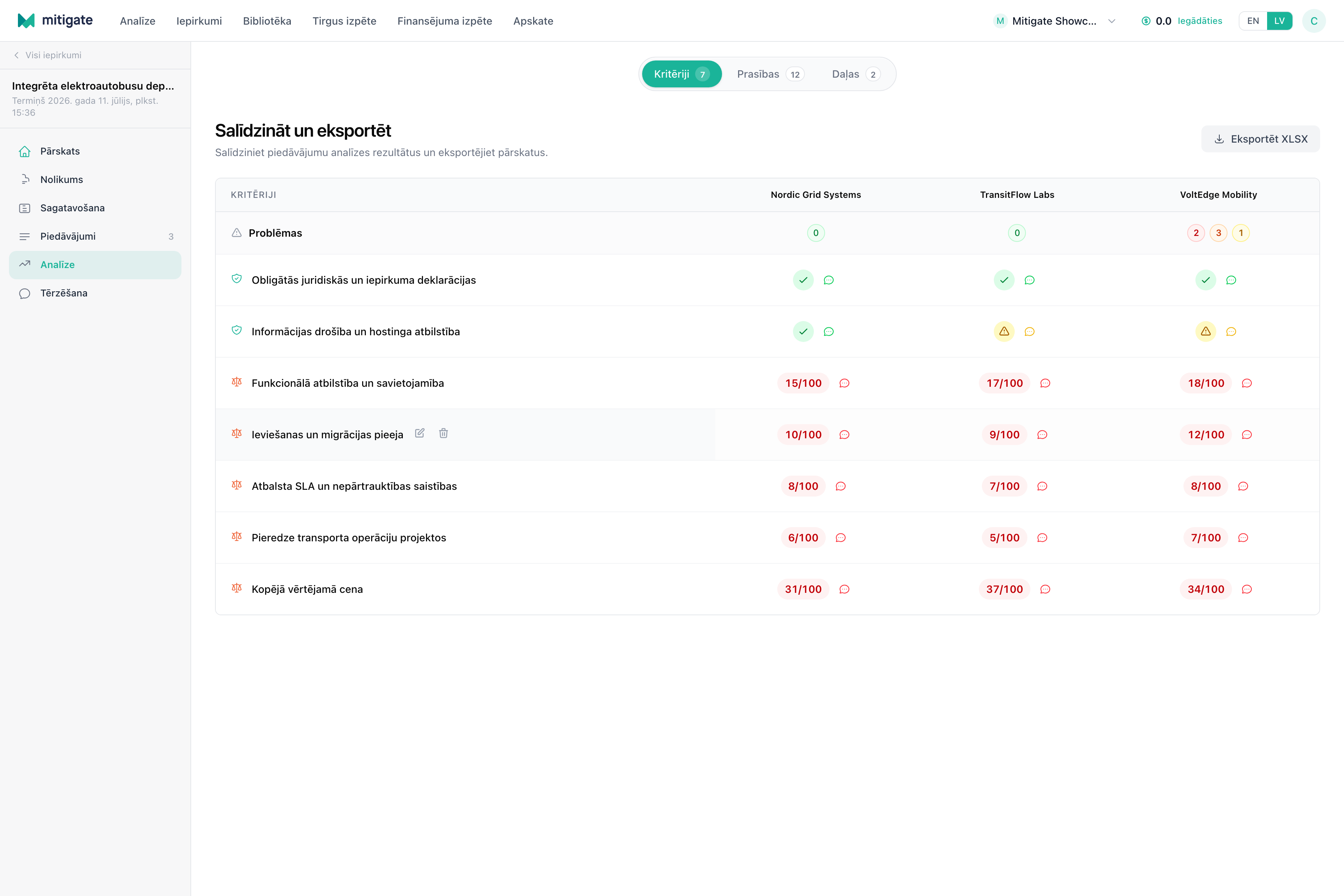Open Pārskats home icon in sidebar

tap(25, 152)
